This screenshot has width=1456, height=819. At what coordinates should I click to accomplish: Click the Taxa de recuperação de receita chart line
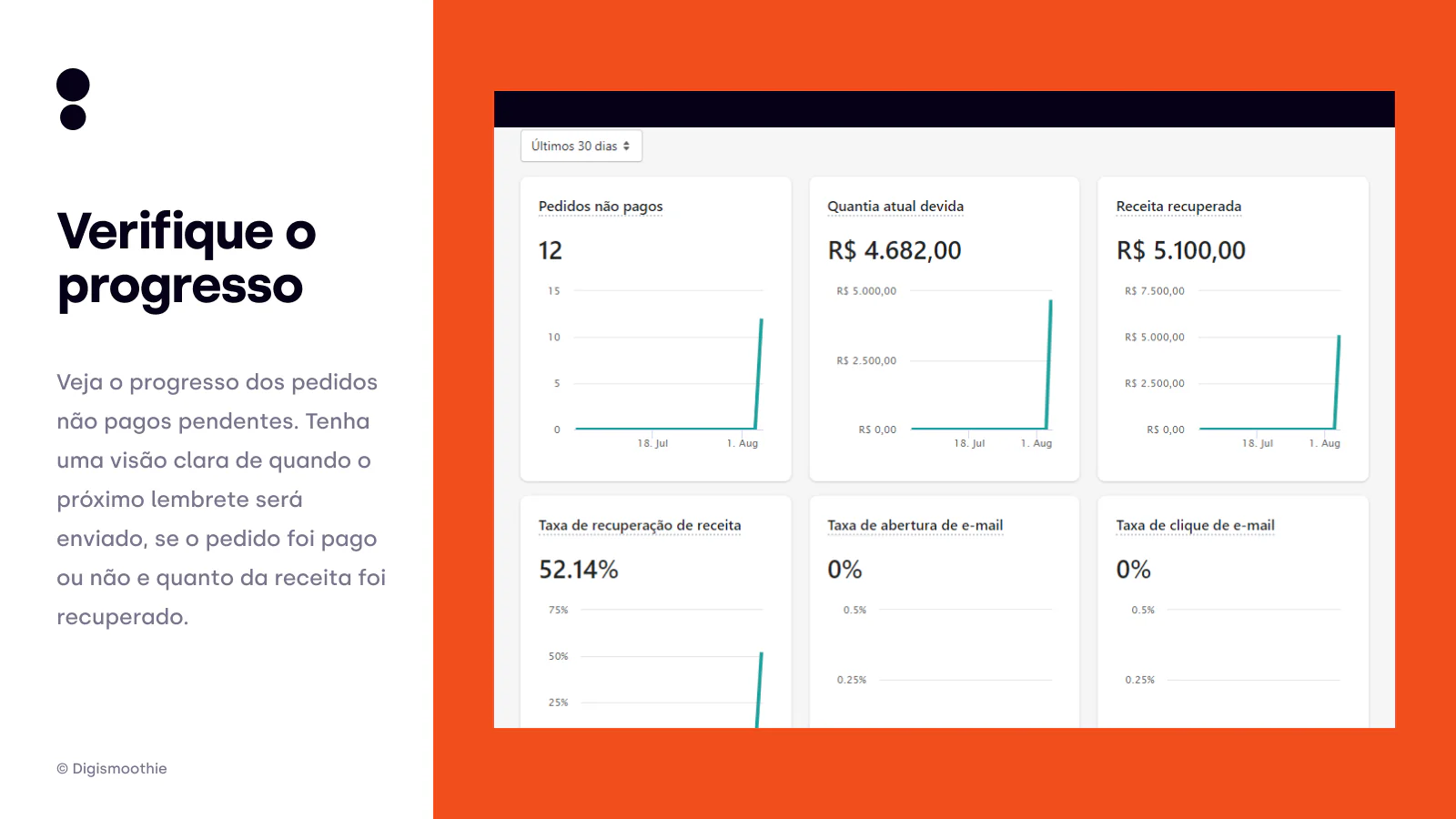759,690
